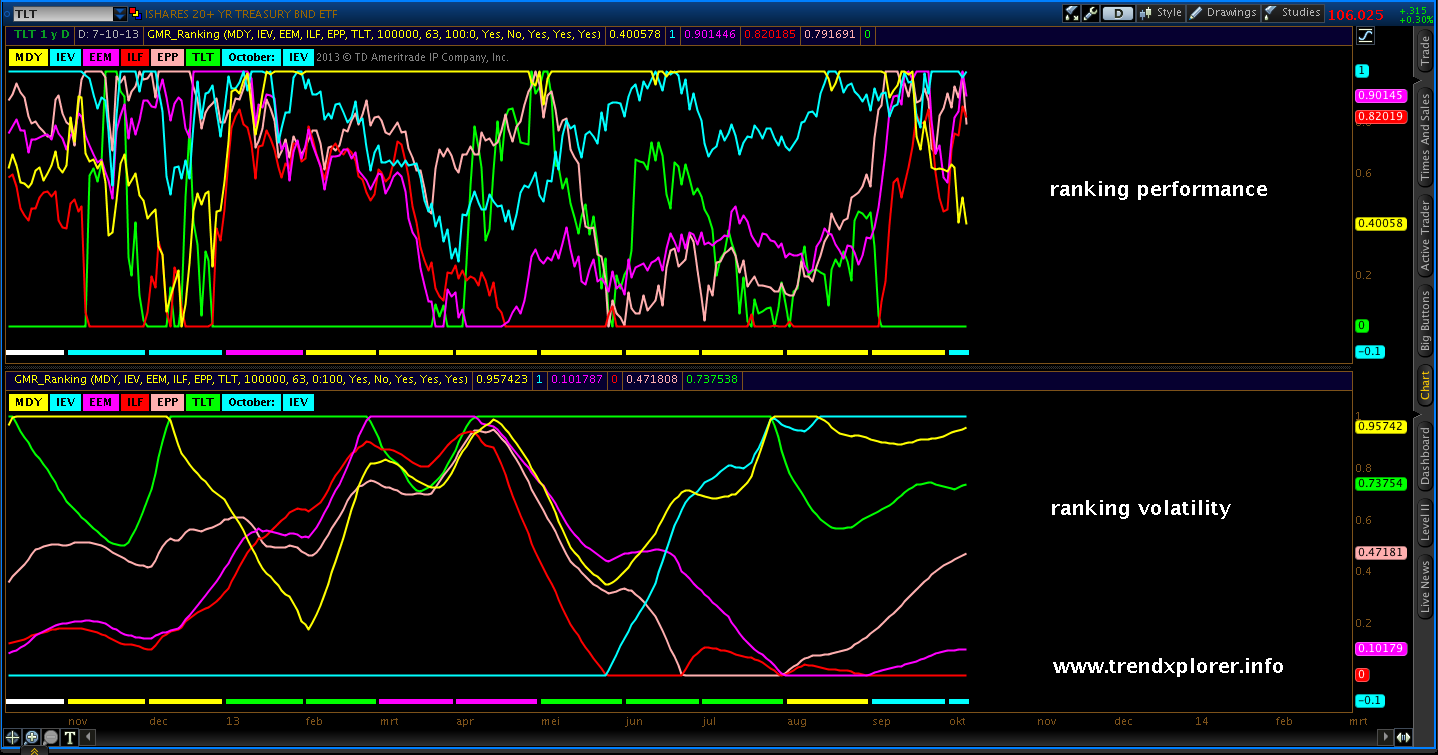The height and width of the screenshot is (755, 1438).
Task: Click the upper GMR_Ranking study title with 100:0
Action: pos(374,34)
